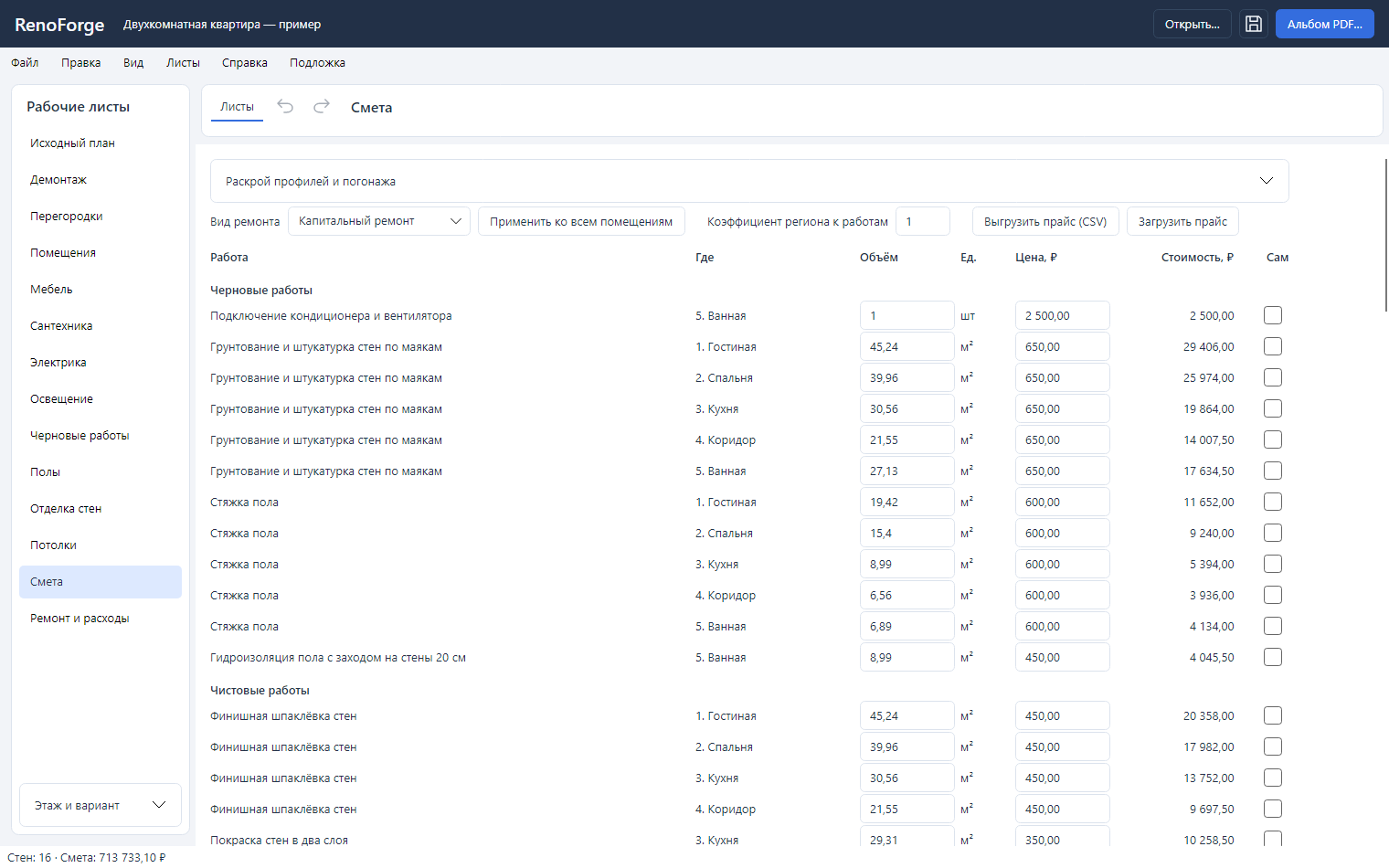Open Отделка стен worksheet
Viewport: 1389px width, 868px height.
[101, 509]
